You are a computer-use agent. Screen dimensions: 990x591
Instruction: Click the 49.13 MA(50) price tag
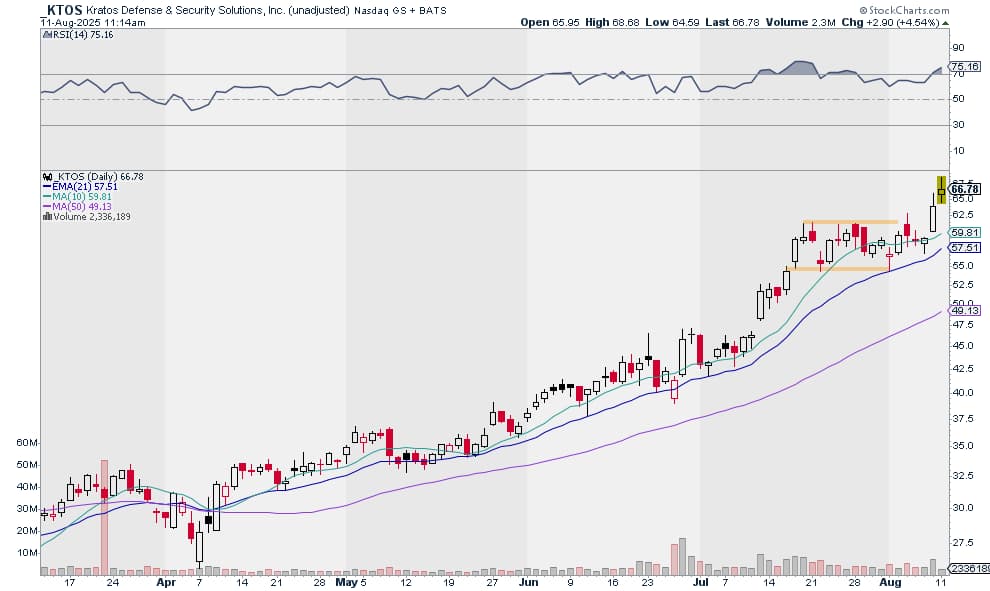tap(965, 311)
